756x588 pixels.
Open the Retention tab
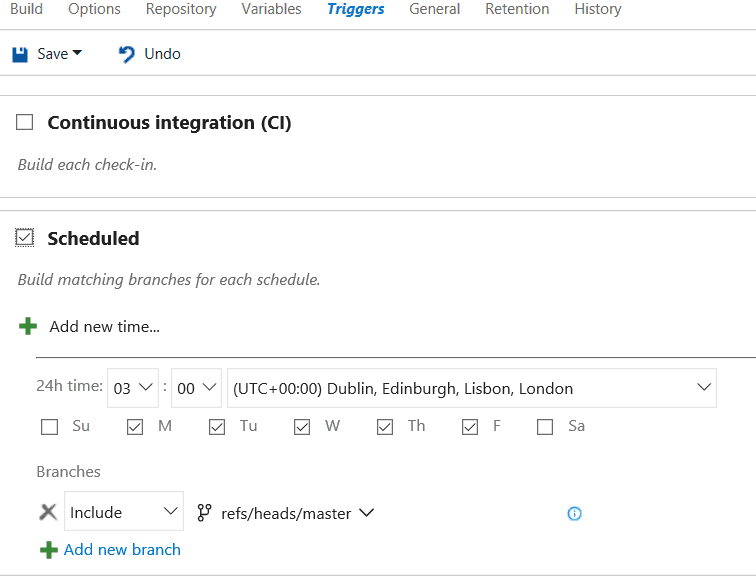[517, 9]
